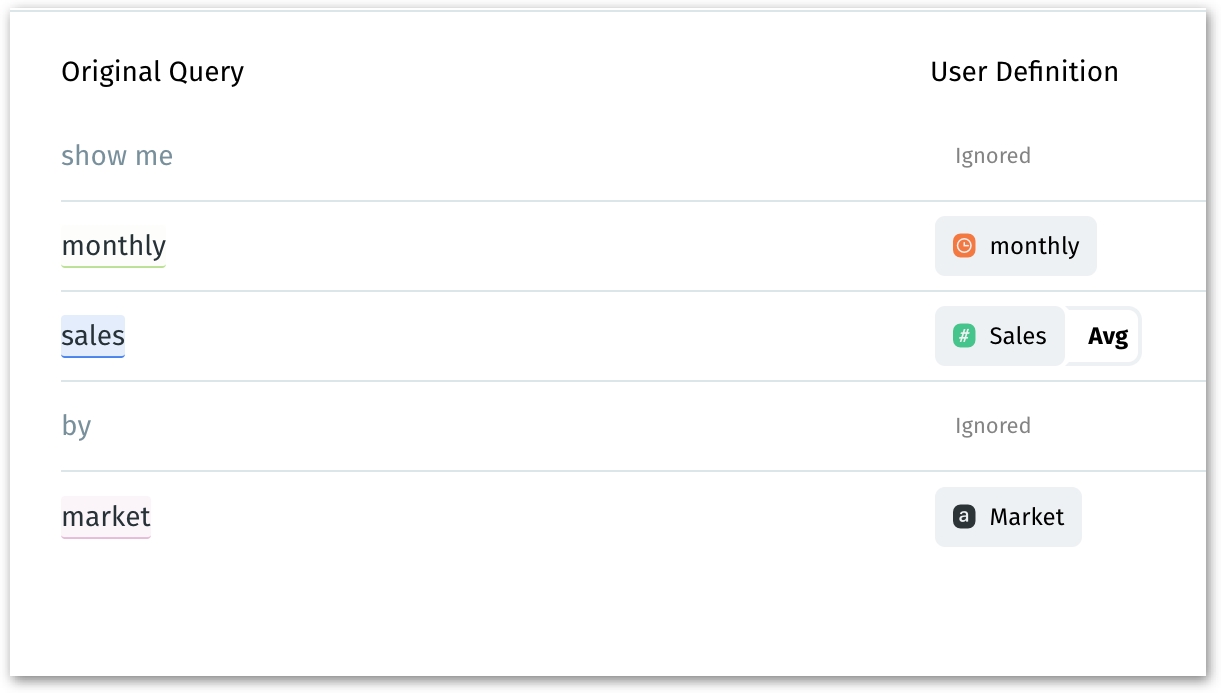Select the monthly definition chip label
The image size is (1221, 693).
(x=1034, y=246)
